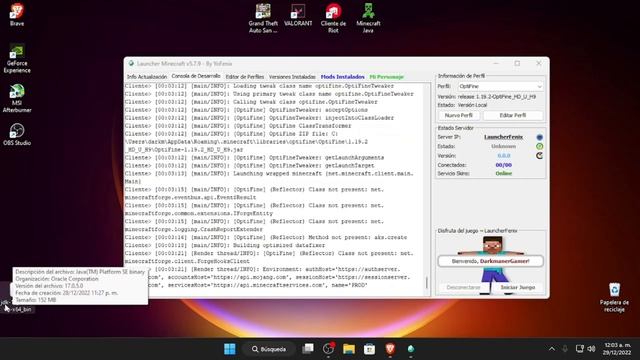Open volume control in the system tray

pyautogui.click(x=591, y=349)
